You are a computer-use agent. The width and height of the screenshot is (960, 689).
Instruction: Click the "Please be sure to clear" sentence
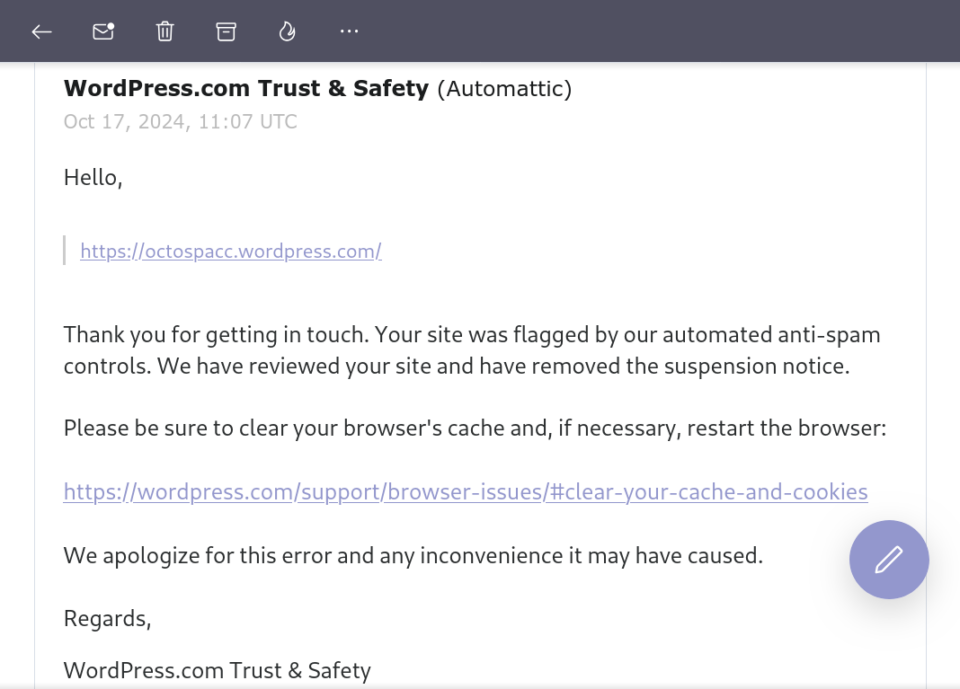(x=475, y=428)
